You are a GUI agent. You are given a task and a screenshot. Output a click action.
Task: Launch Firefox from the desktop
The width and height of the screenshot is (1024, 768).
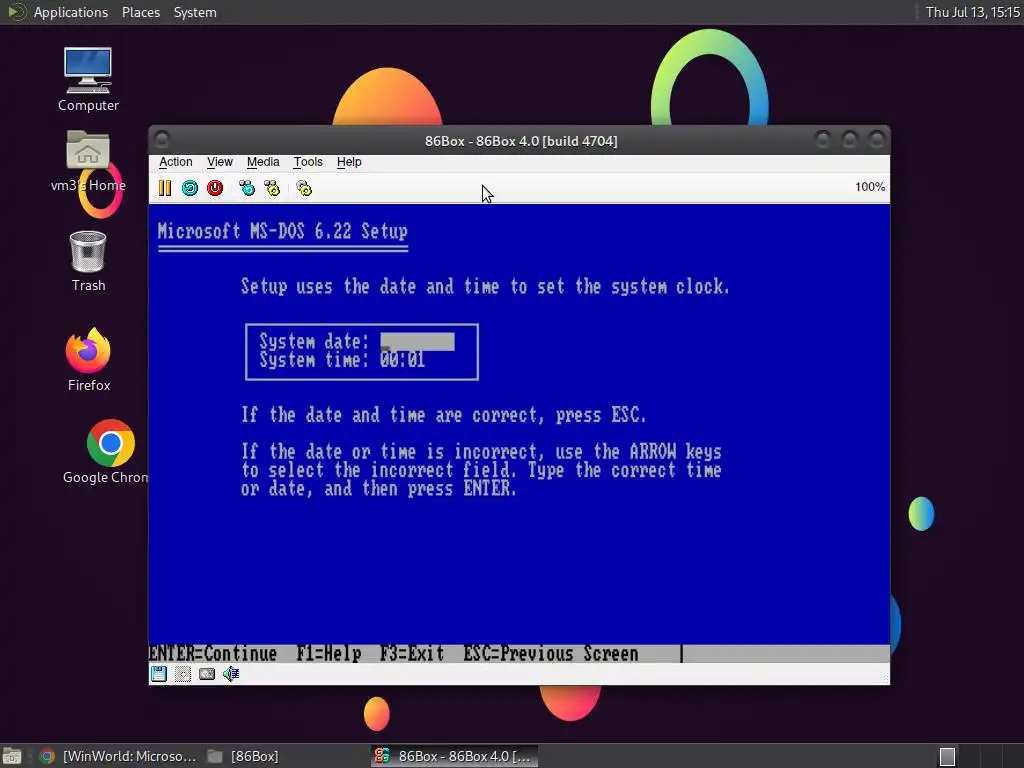click(88, 359)
